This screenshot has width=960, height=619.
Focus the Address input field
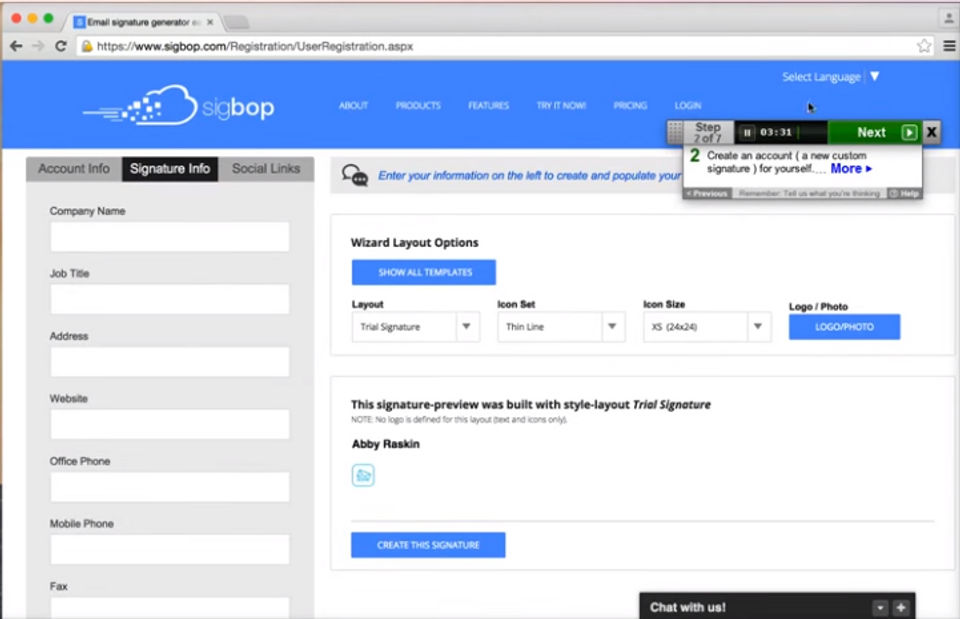170,362
